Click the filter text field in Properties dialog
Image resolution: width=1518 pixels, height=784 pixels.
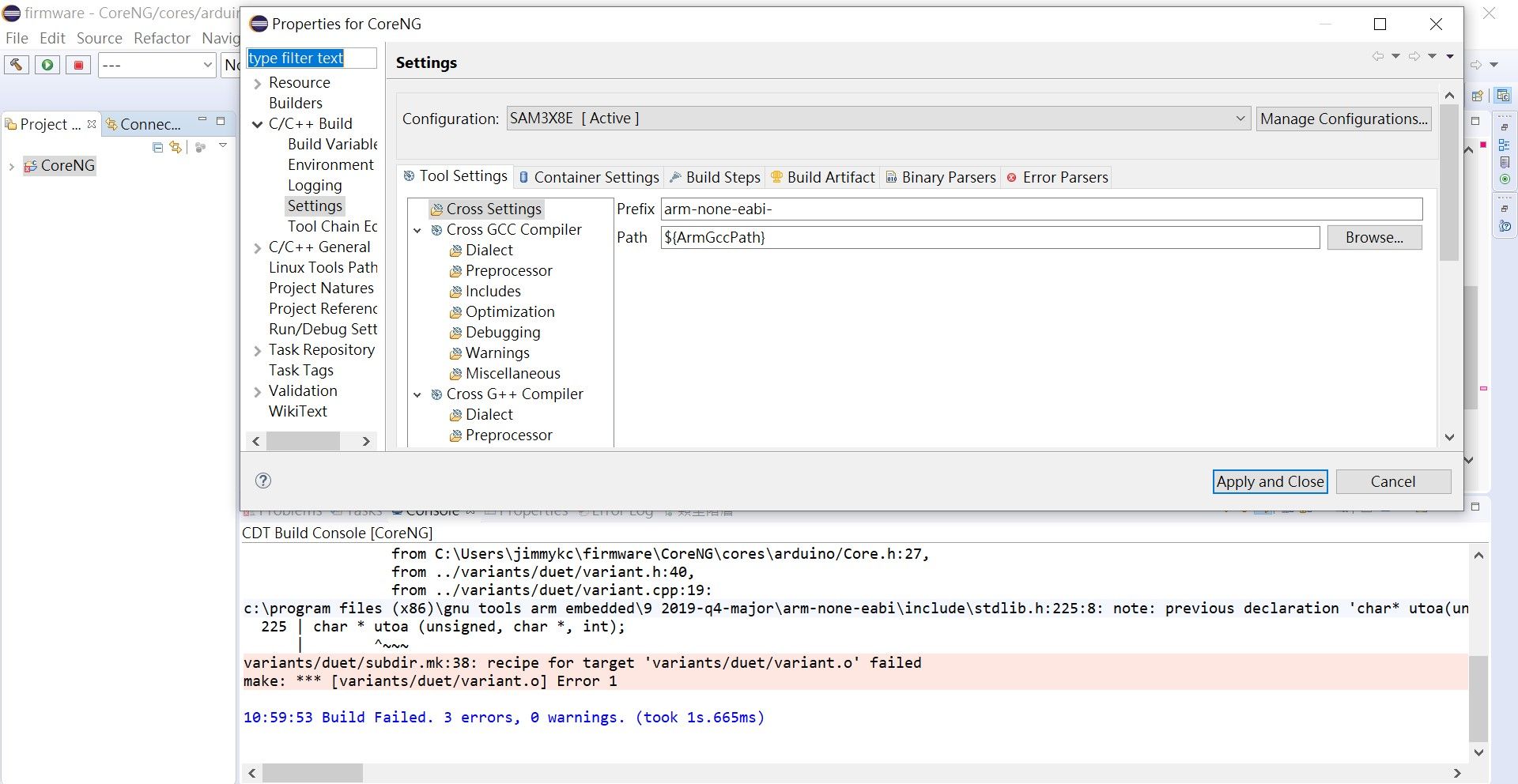(312, 58)
